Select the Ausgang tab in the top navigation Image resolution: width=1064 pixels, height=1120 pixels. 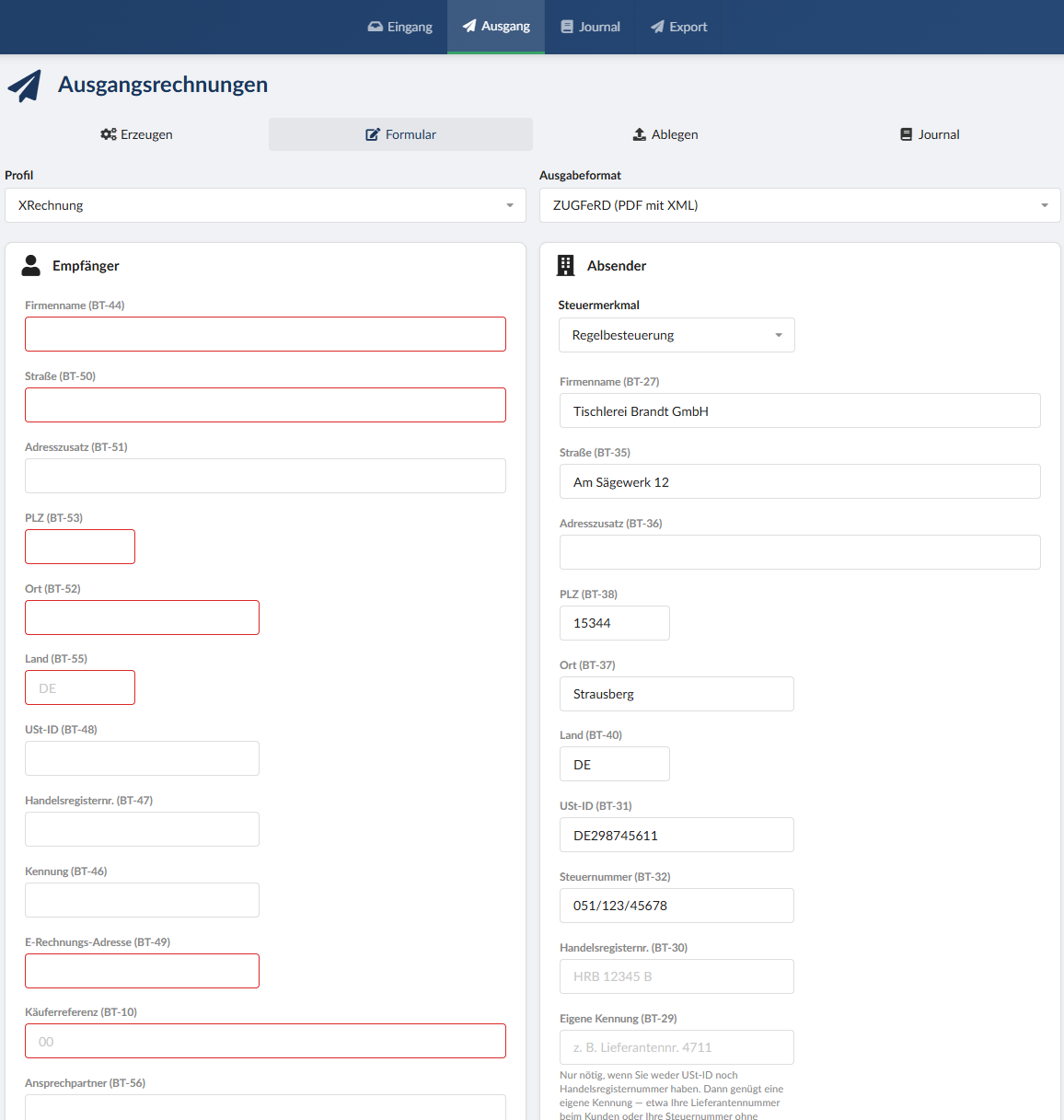point(496,27)
